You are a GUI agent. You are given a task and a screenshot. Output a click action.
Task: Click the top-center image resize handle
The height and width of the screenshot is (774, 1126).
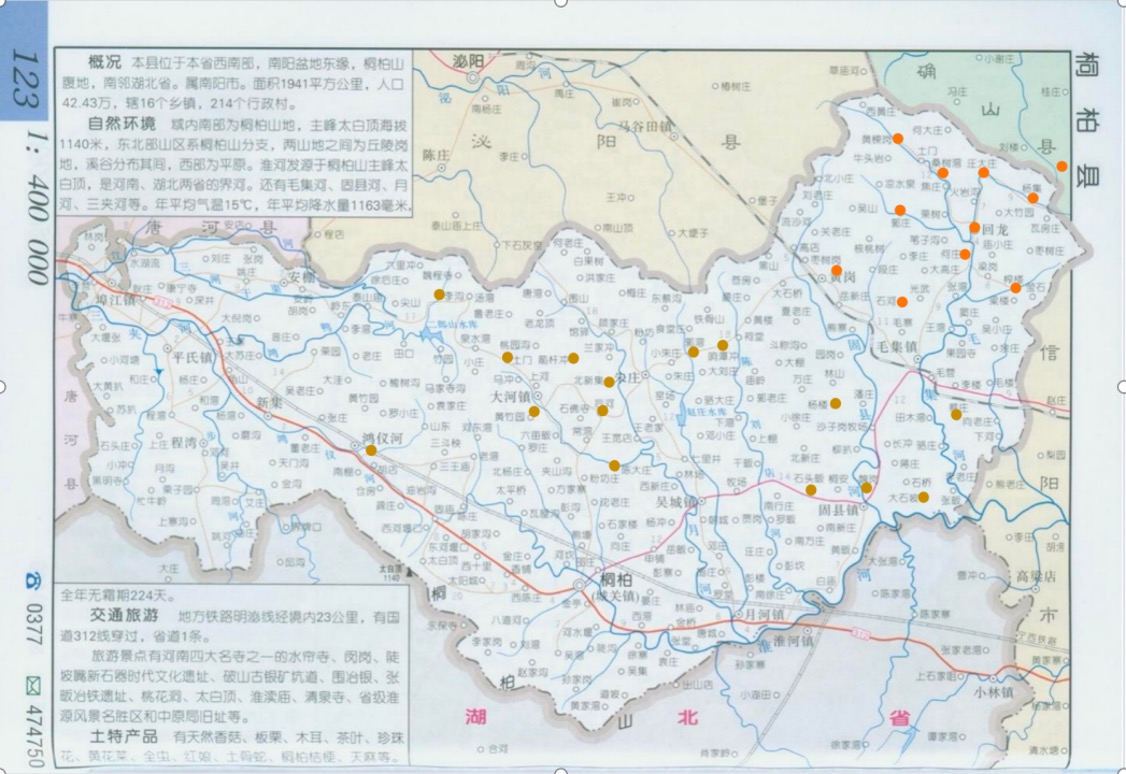[x=563, y=3]
